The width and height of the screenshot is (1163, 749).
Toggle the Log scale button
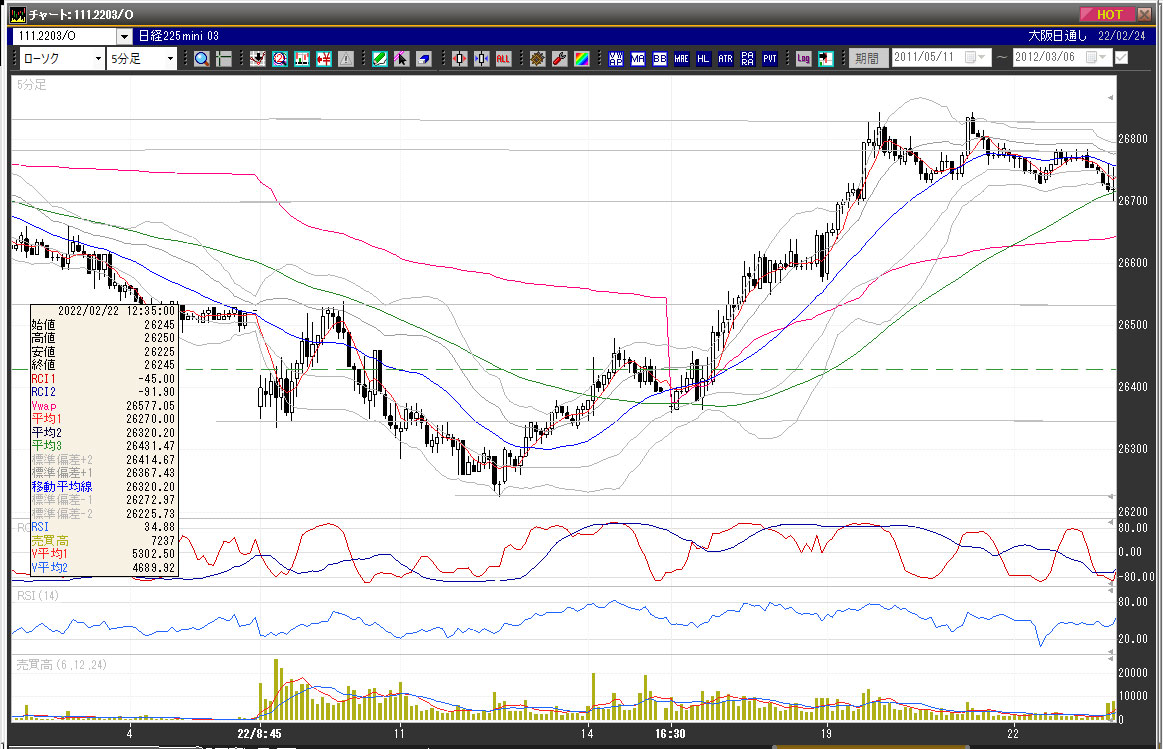click(804, 58)
